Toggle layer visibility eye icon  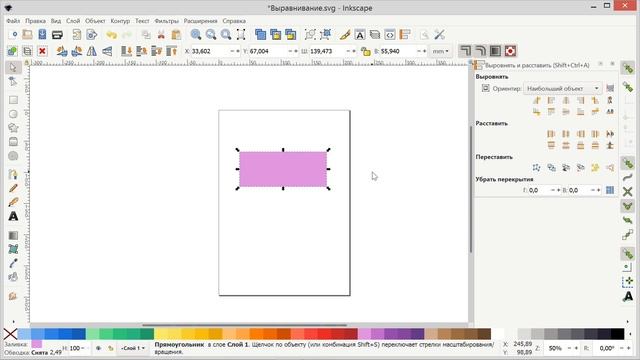(98, 348)
